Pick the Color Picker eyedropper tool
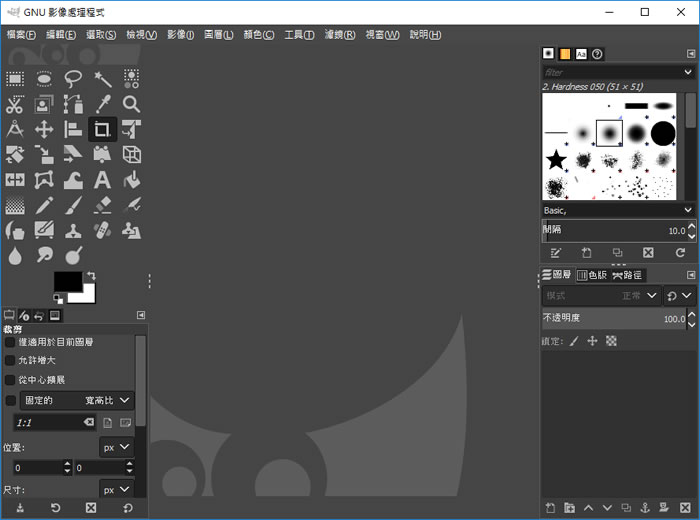Screen dimensions: 700x520 [102, 104]
